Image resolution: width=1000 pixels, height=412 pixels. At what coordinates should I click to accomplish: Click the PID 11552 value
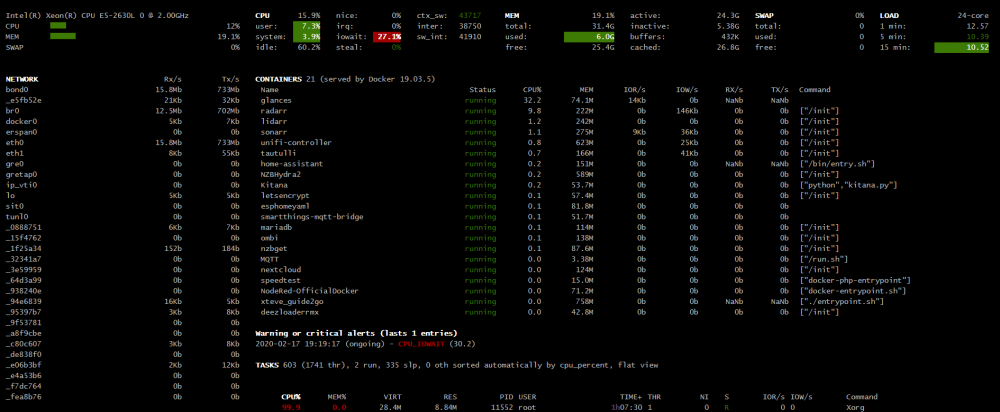click(502, 407)
